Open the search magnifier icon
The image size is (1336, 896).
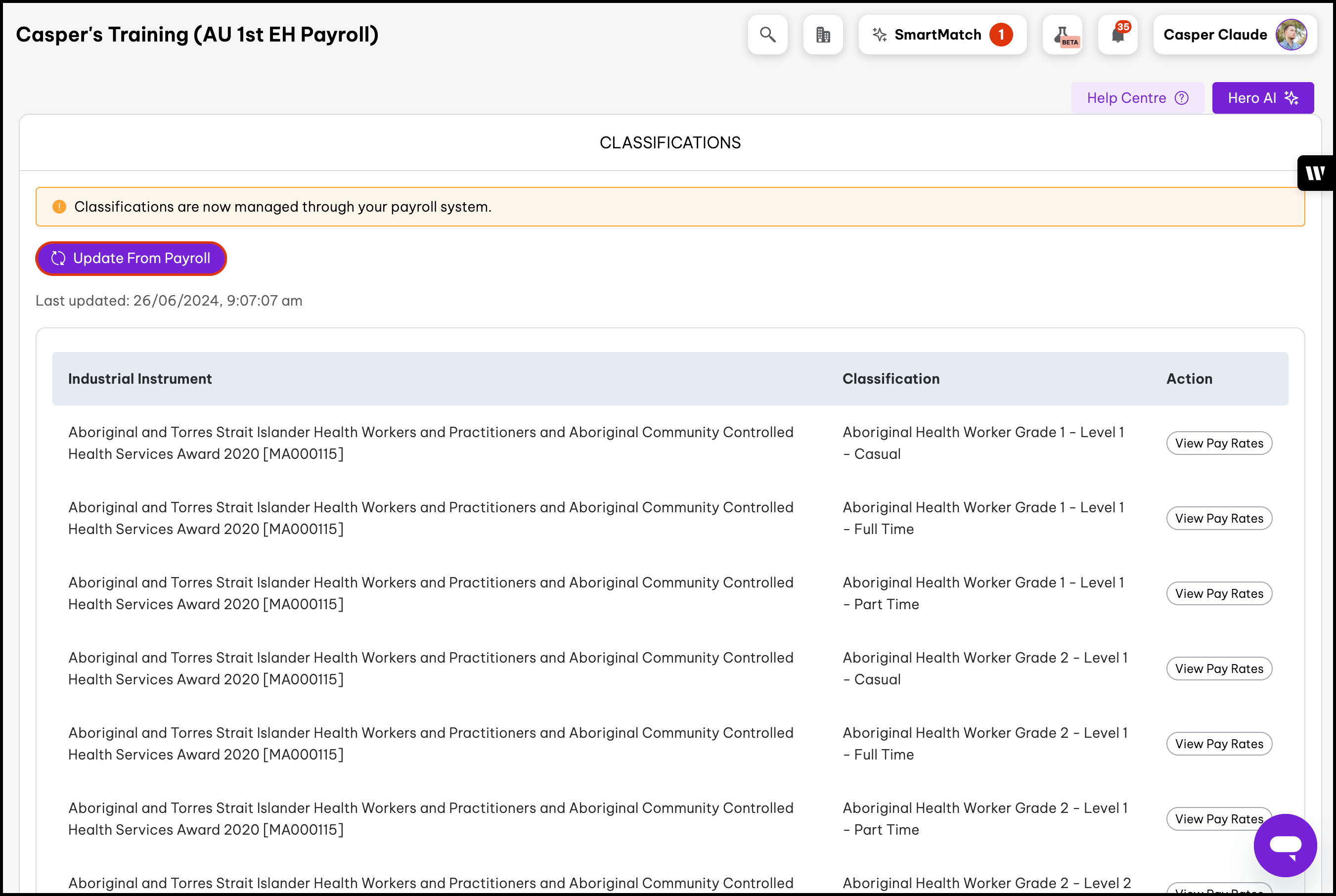click(x=767, y=35)
